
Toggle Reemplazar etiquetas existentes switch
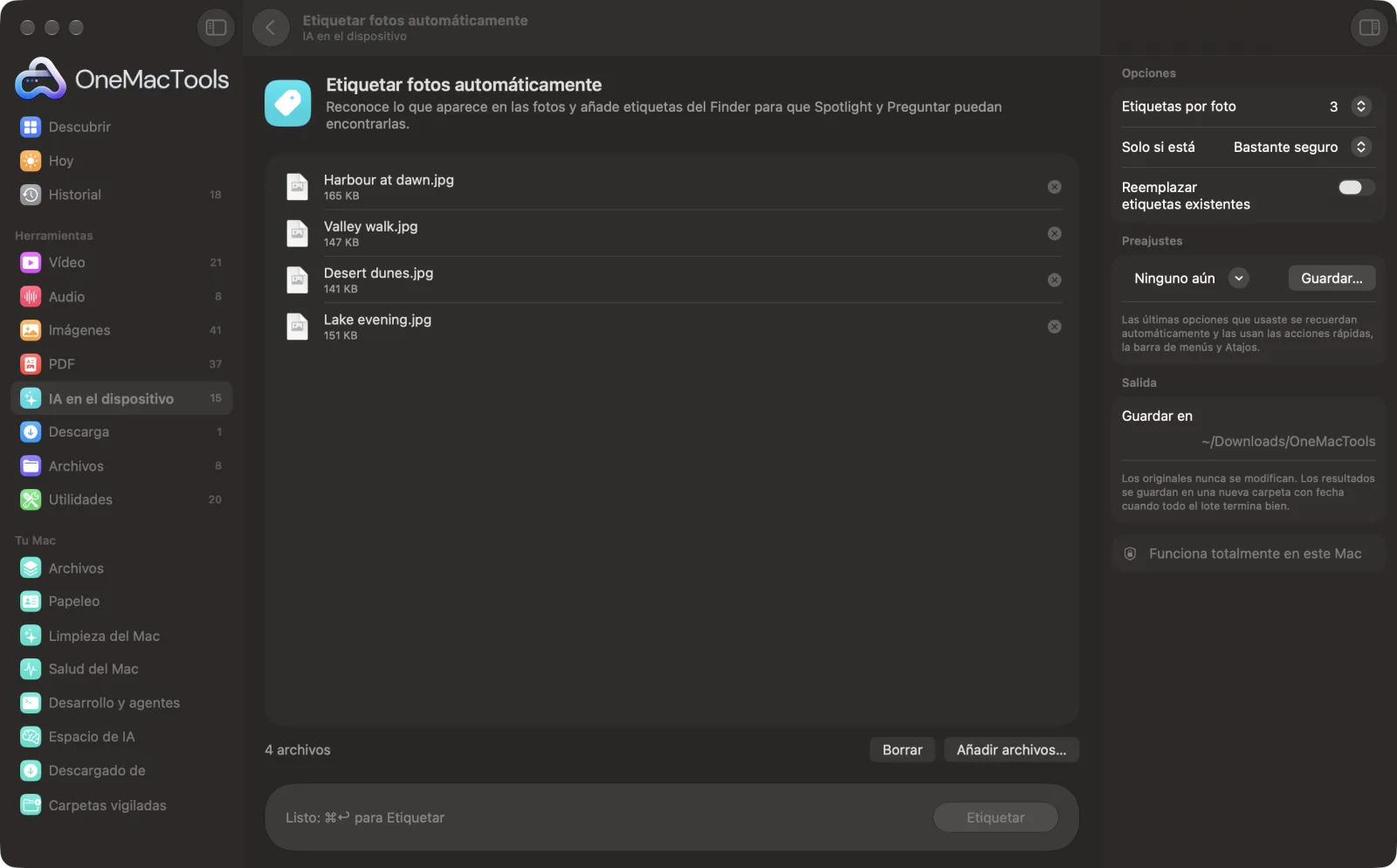1356,188
